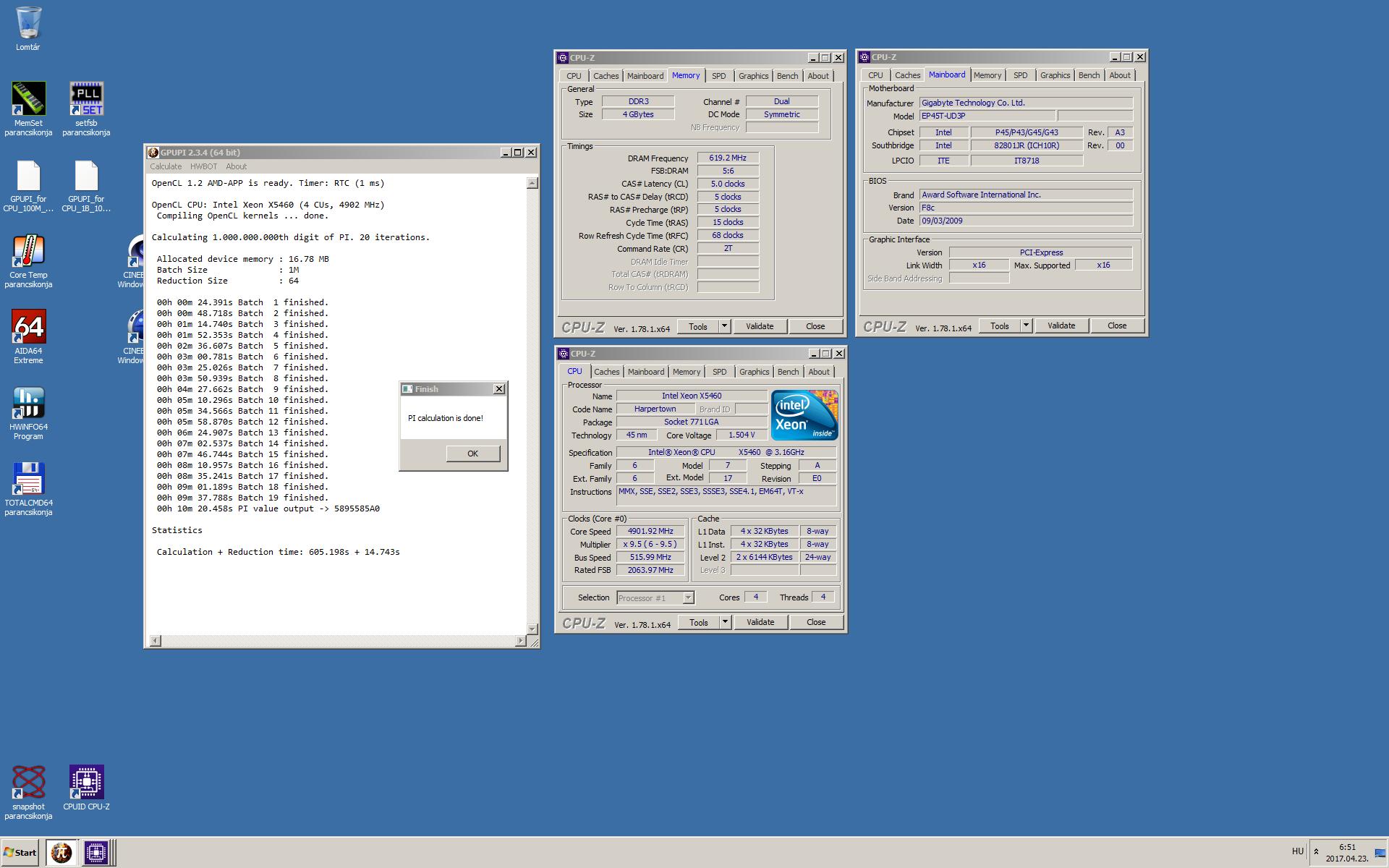Click OK in the Finish dialog
This screenshot has width=1389, height=868.
(x=473, y=454)
